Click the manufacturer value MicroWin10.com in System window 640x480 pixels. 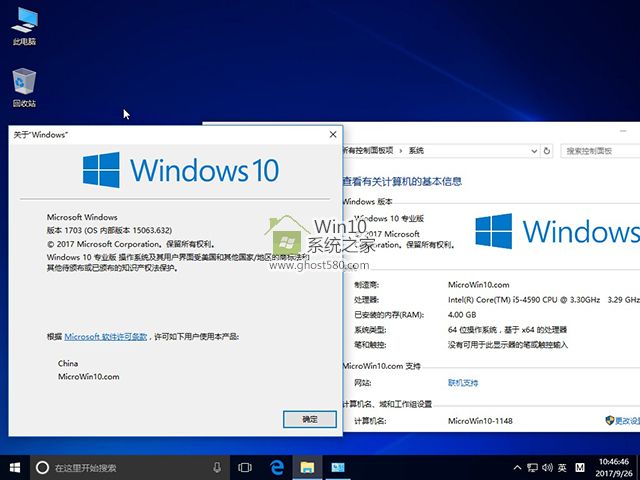click(x=478, y=284)
